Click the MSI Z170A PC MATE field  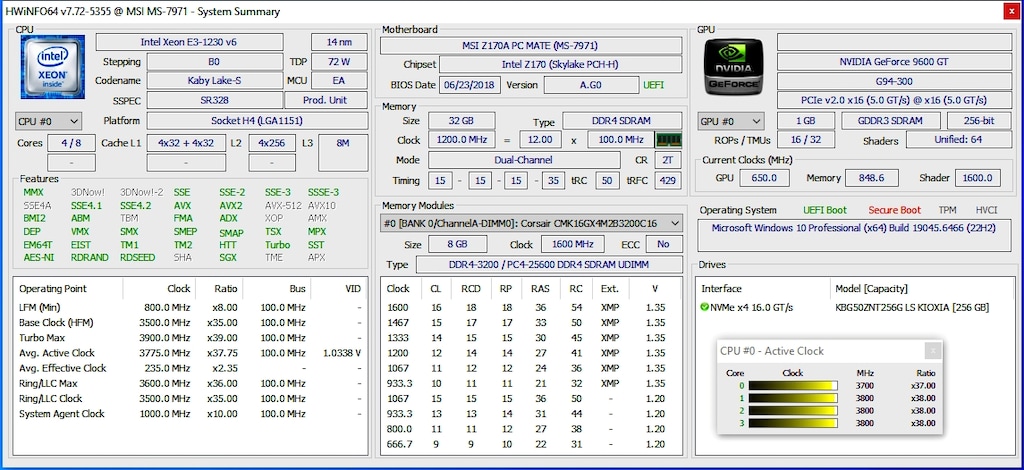point(531,45)
